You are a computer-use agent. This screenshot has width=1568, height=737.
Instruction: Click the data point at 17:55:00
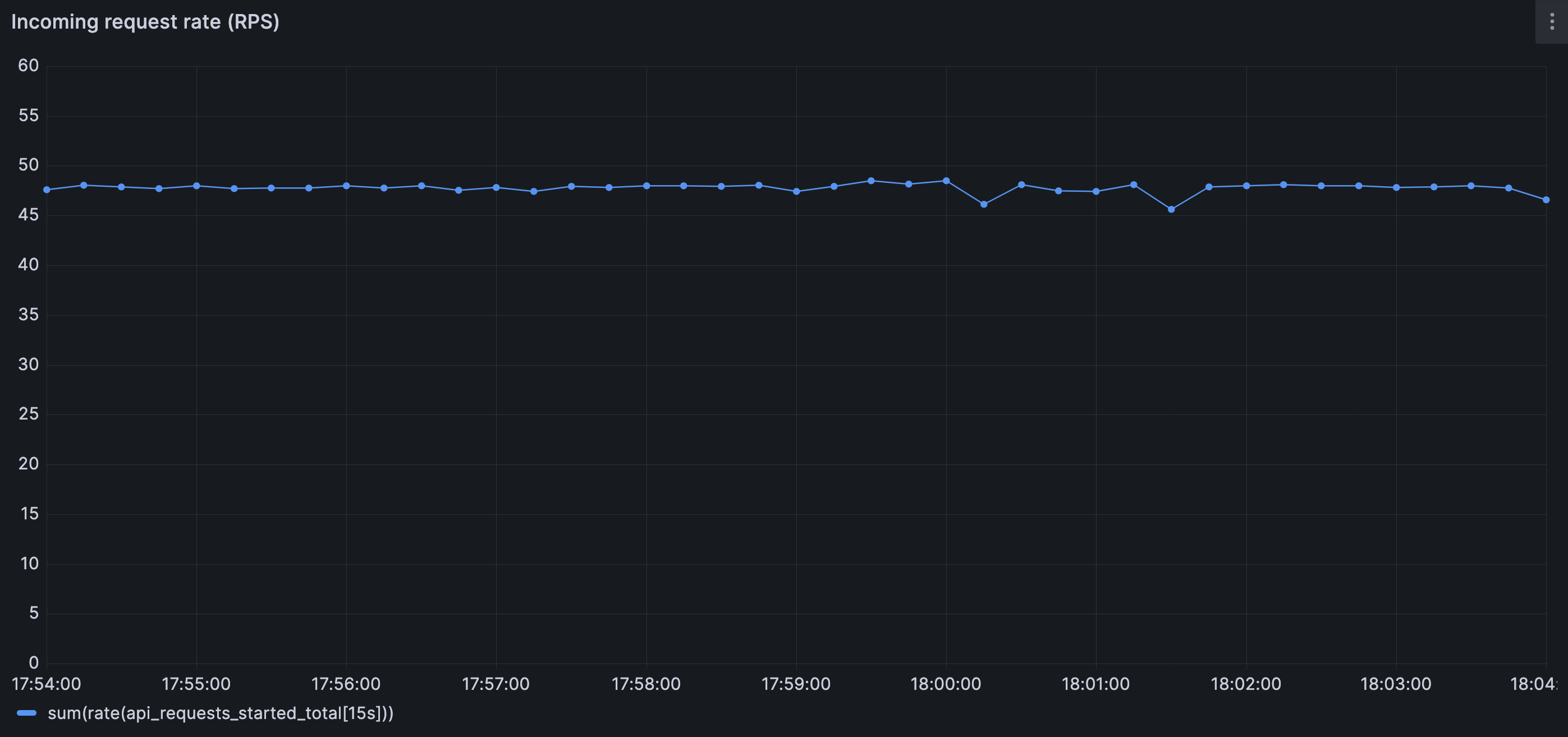(x=196, y=186)
